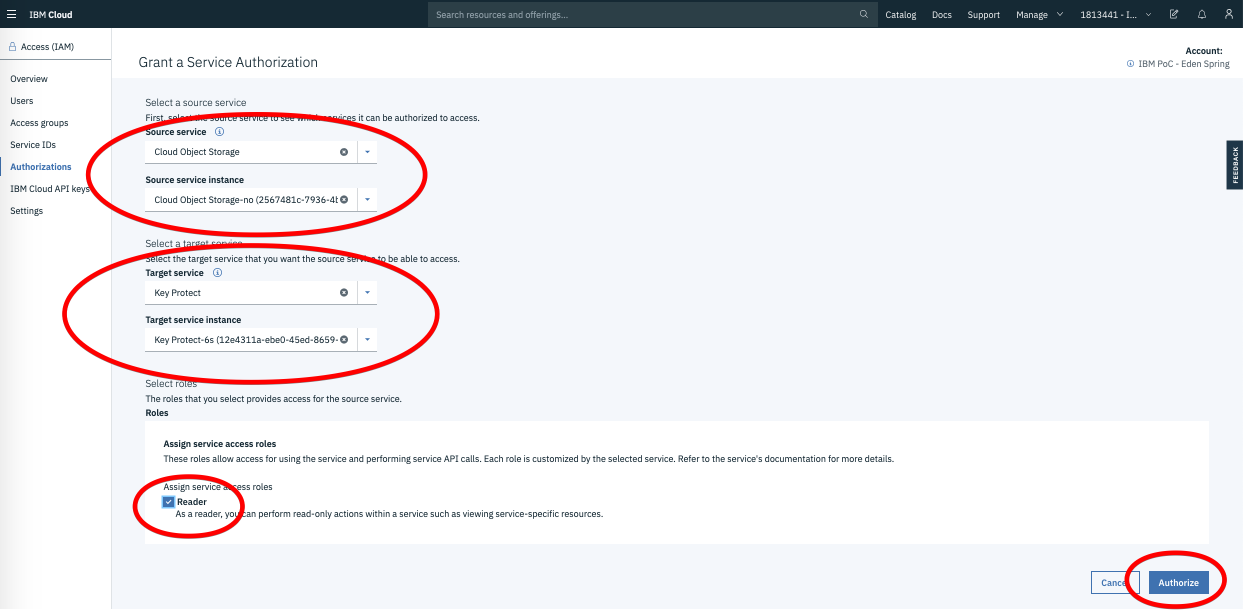
Task: Open the hamburger navigation menu
Action: coord(12,15)
